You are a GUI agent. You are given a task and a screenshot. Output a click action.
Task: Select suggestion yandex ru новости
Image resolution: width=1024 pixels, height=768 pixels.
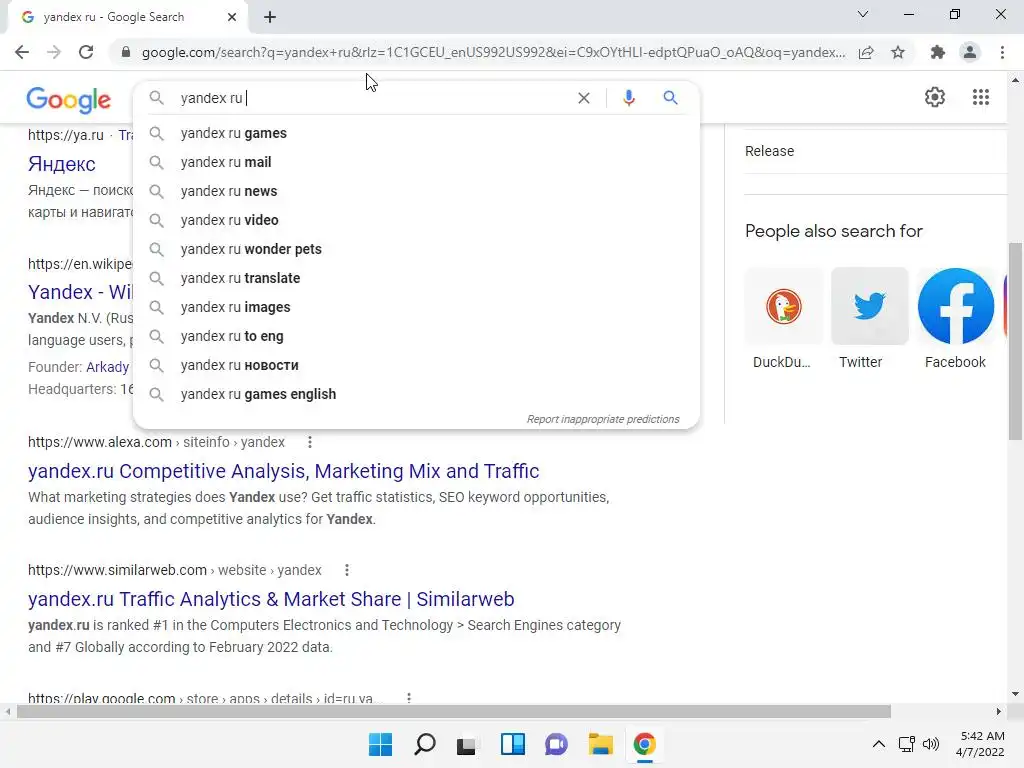(416, 365)
